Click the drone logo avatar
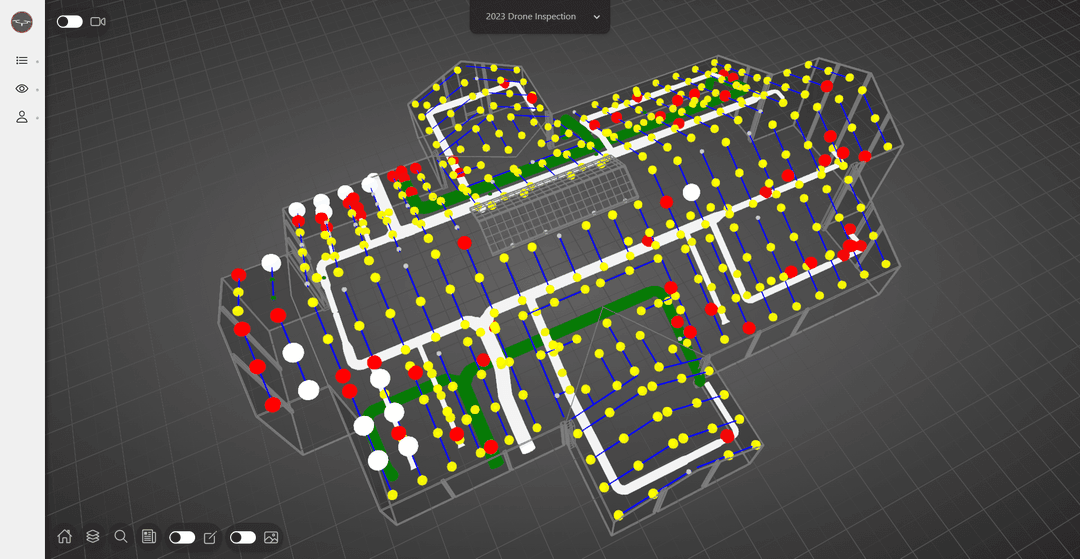 click(22, 22)
